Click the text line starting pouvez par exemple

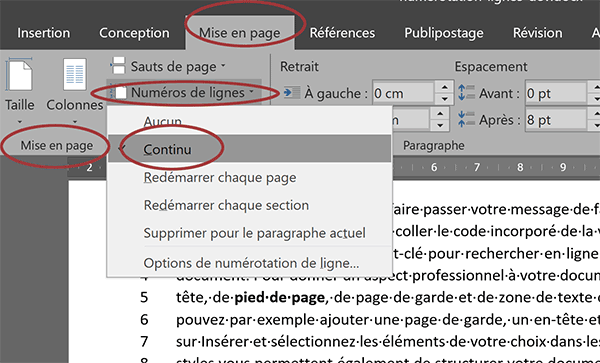[x=388, y=319]
